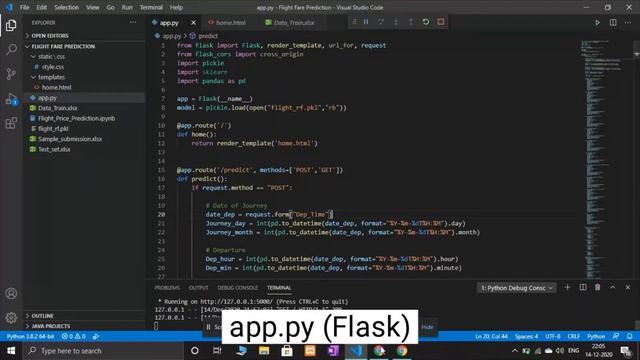Screen dimensions: 640x360
Task: Open Edit menu
Action: (41, 7)
